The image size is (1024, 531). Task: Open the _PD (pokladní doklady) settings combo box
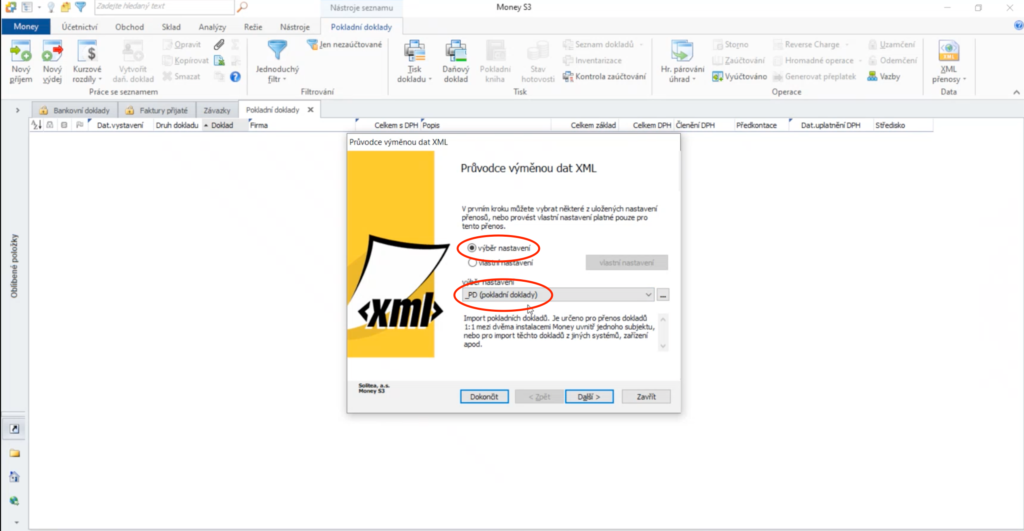pyautogui.click(x=558, y=295)
